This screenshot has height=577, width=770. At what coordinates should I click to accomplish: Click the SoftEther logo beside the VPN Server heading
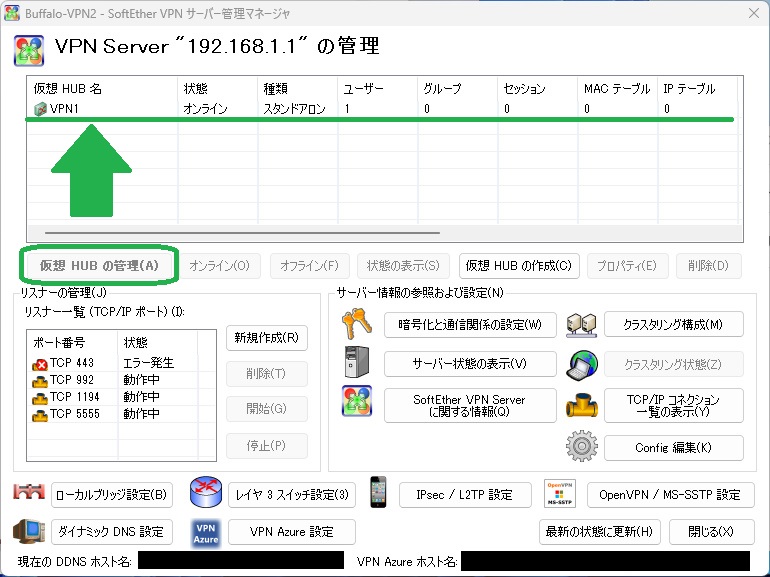29,51
